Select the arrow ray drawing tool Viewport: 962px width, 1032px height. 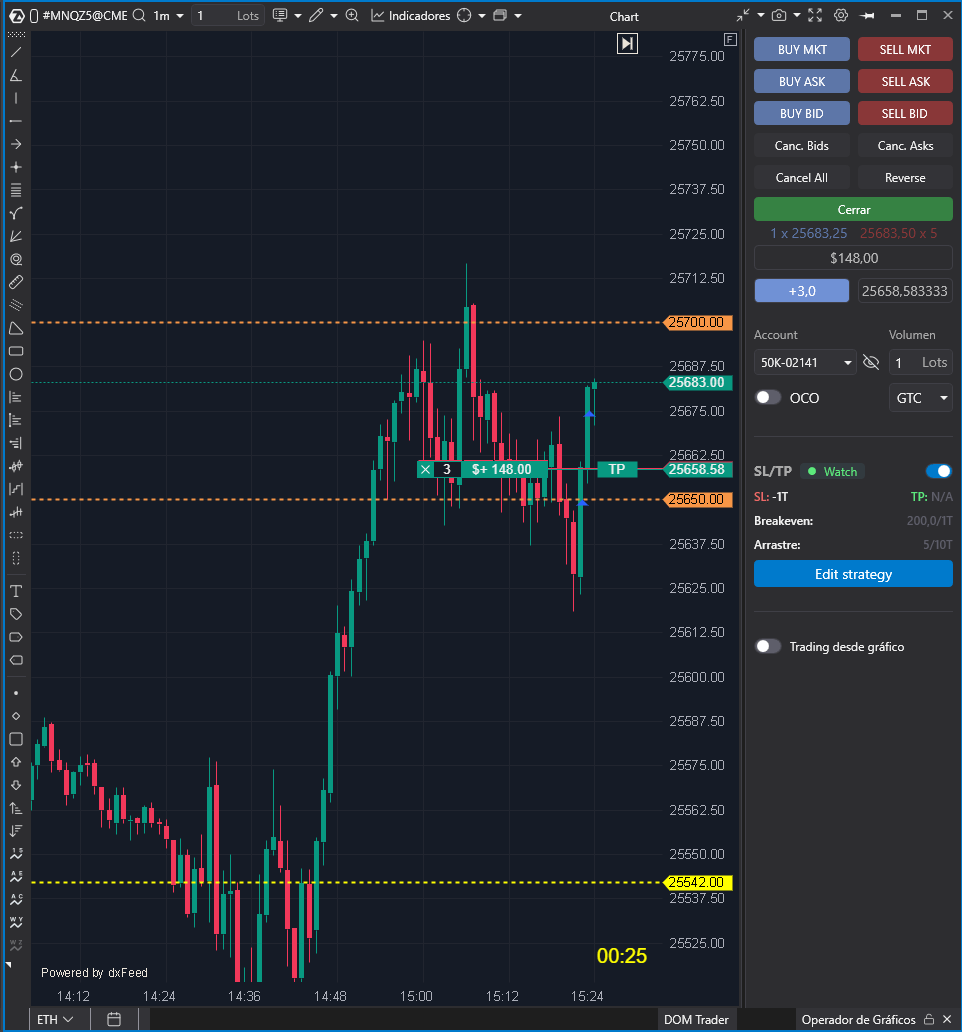16,144
